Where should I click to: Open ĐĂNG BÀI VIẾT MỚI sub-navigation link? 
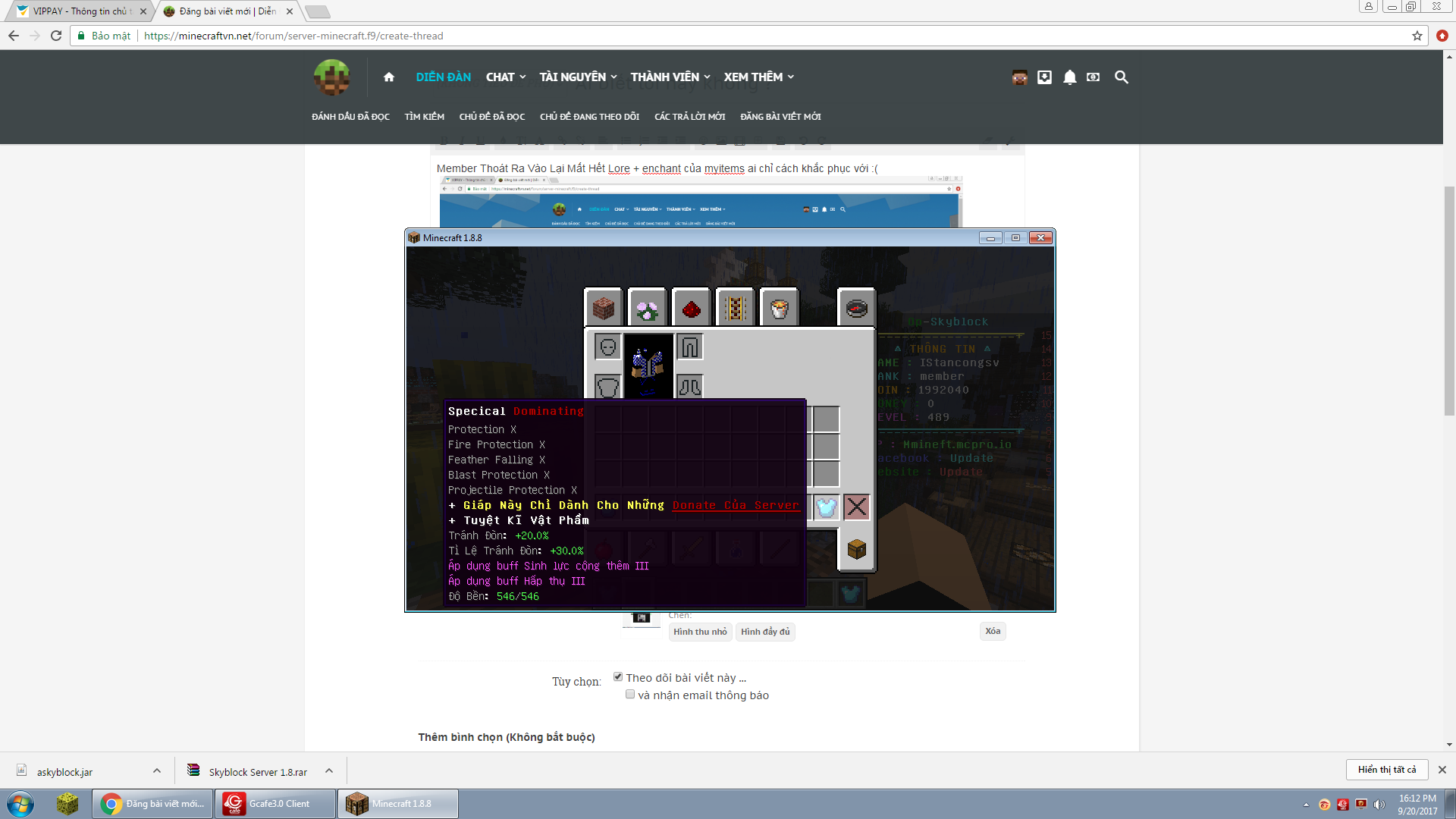pos(780,116)
